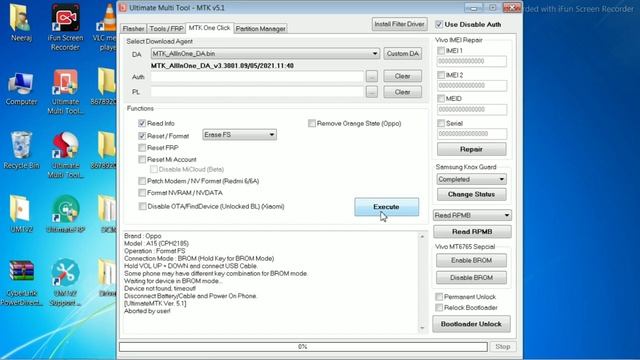Browse for PL file with ellipsis button

pos(371,92)
